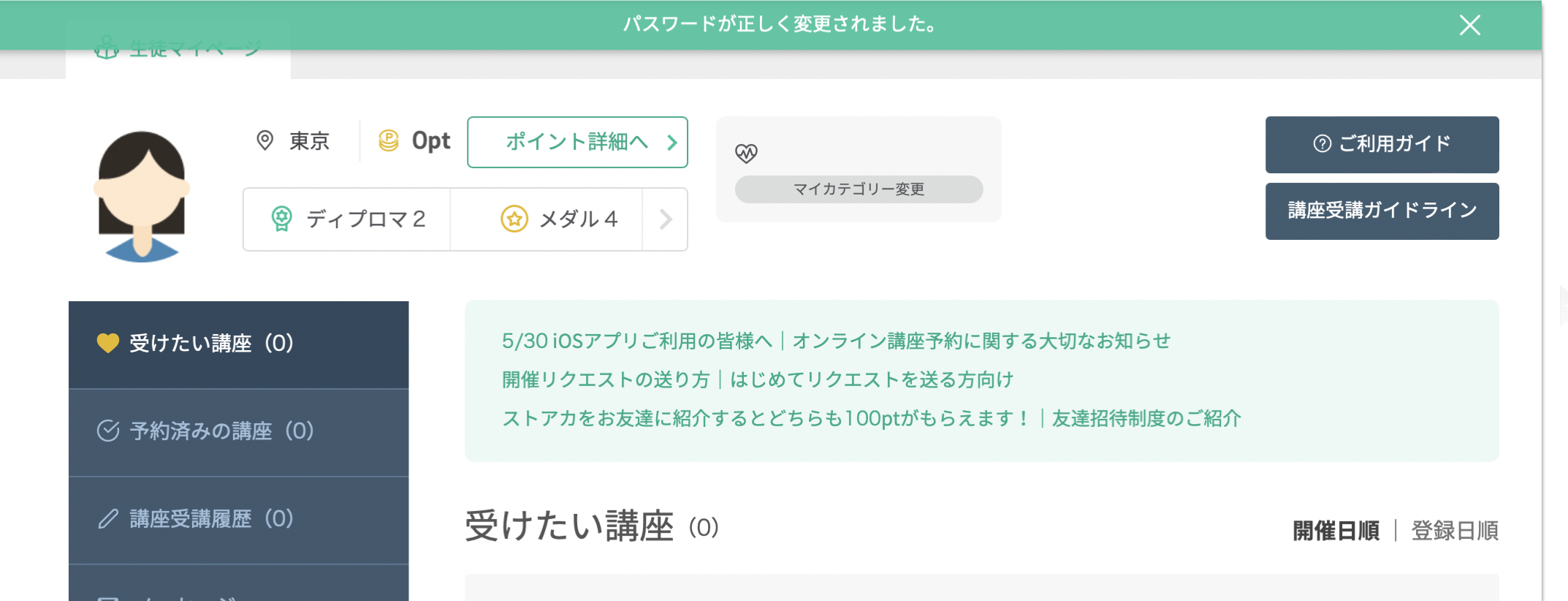The height and width of the screenshot is (601, 1568).
Task: Click the checkmark circle reserved courses icon
Action: point(108,431)
